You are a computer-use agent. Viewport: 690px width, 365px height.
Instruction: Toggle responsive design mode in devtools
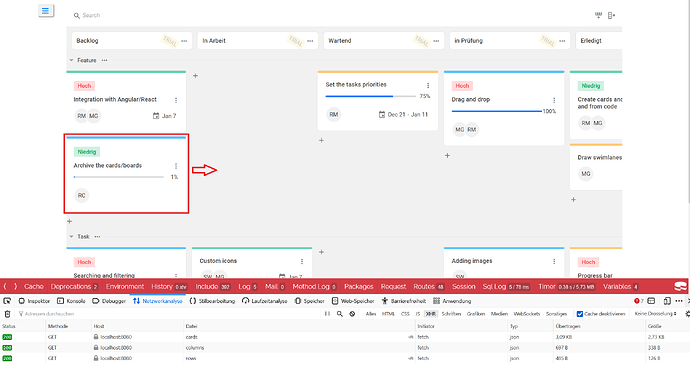click(667, 301)
